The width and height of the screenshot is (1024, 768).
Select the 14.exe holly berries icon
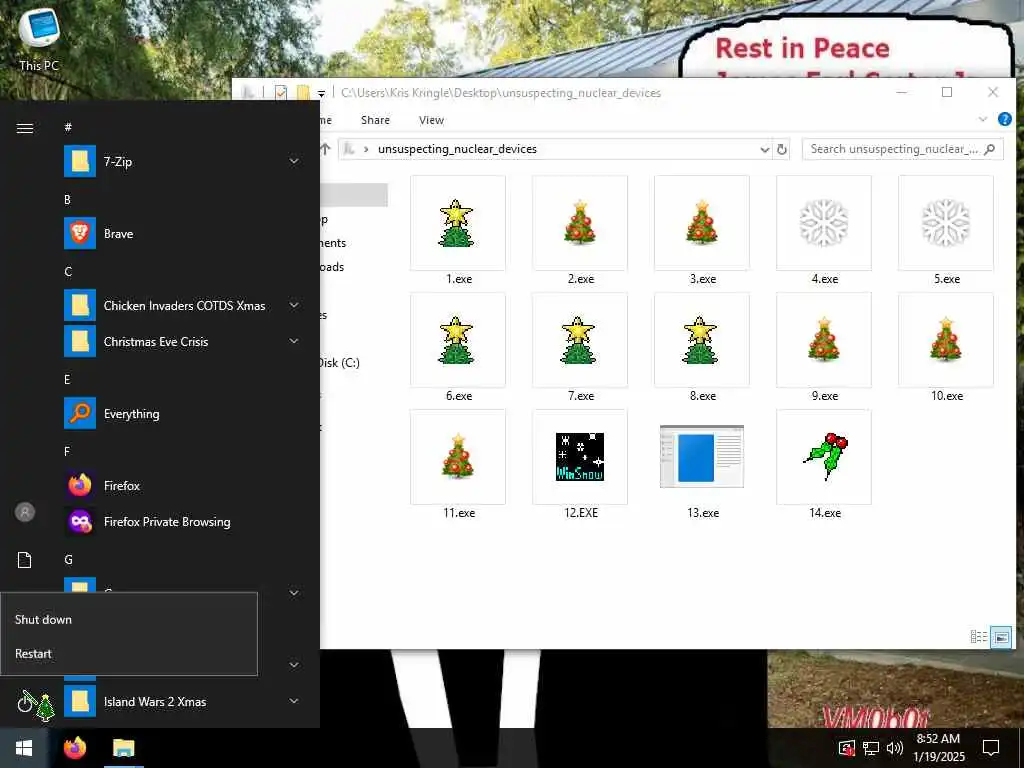point(825,456)
